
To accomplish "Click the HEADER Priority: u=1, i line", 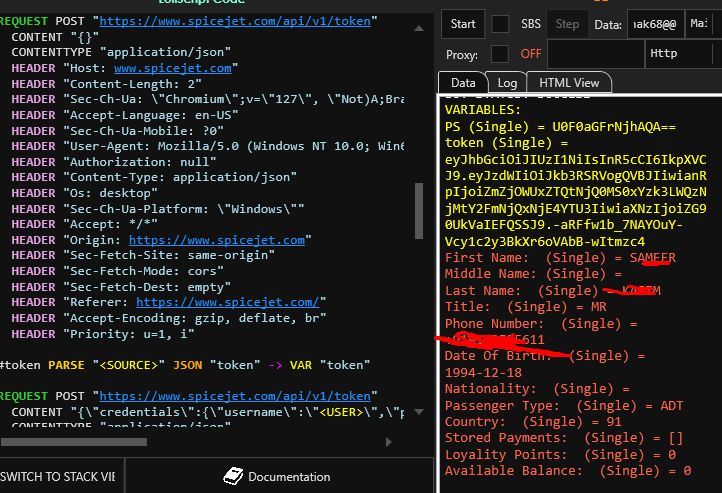I will [x=103, y=334].
